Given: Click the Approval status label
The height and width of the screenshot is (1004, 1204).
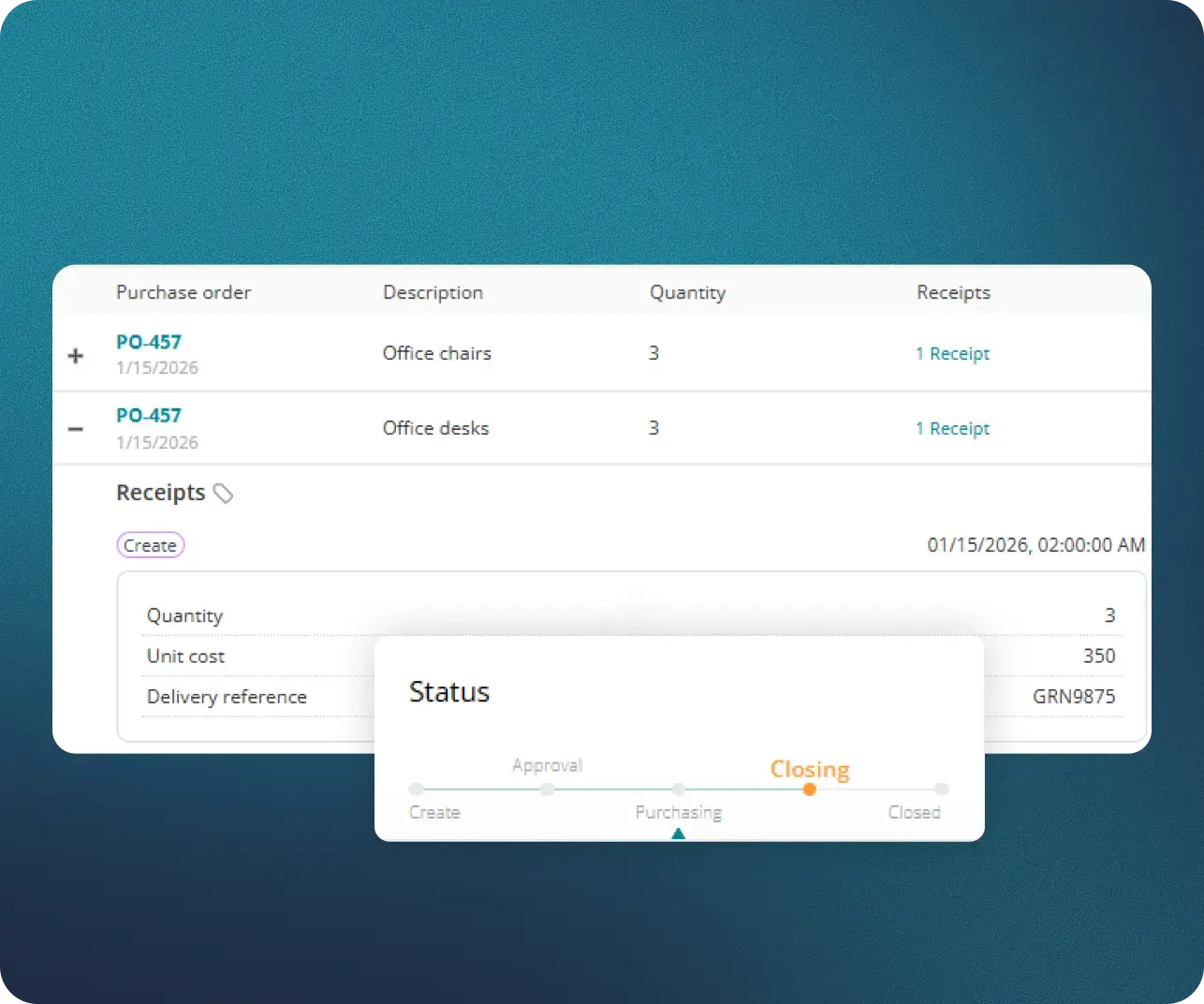Looking at the screenshot, I should coord(547,765).
